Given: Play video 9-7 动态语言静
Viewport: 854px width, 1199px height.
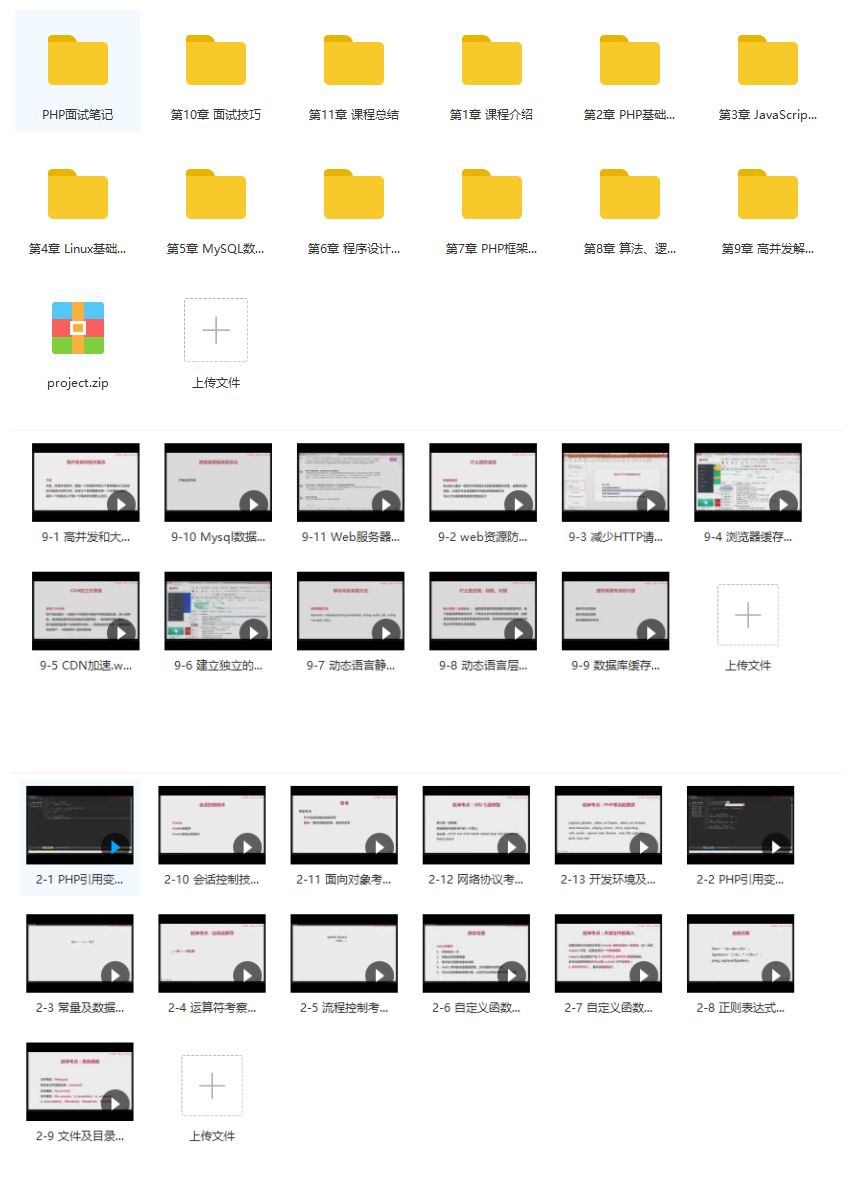Looking at the screenshot, I should click(350, 611).
